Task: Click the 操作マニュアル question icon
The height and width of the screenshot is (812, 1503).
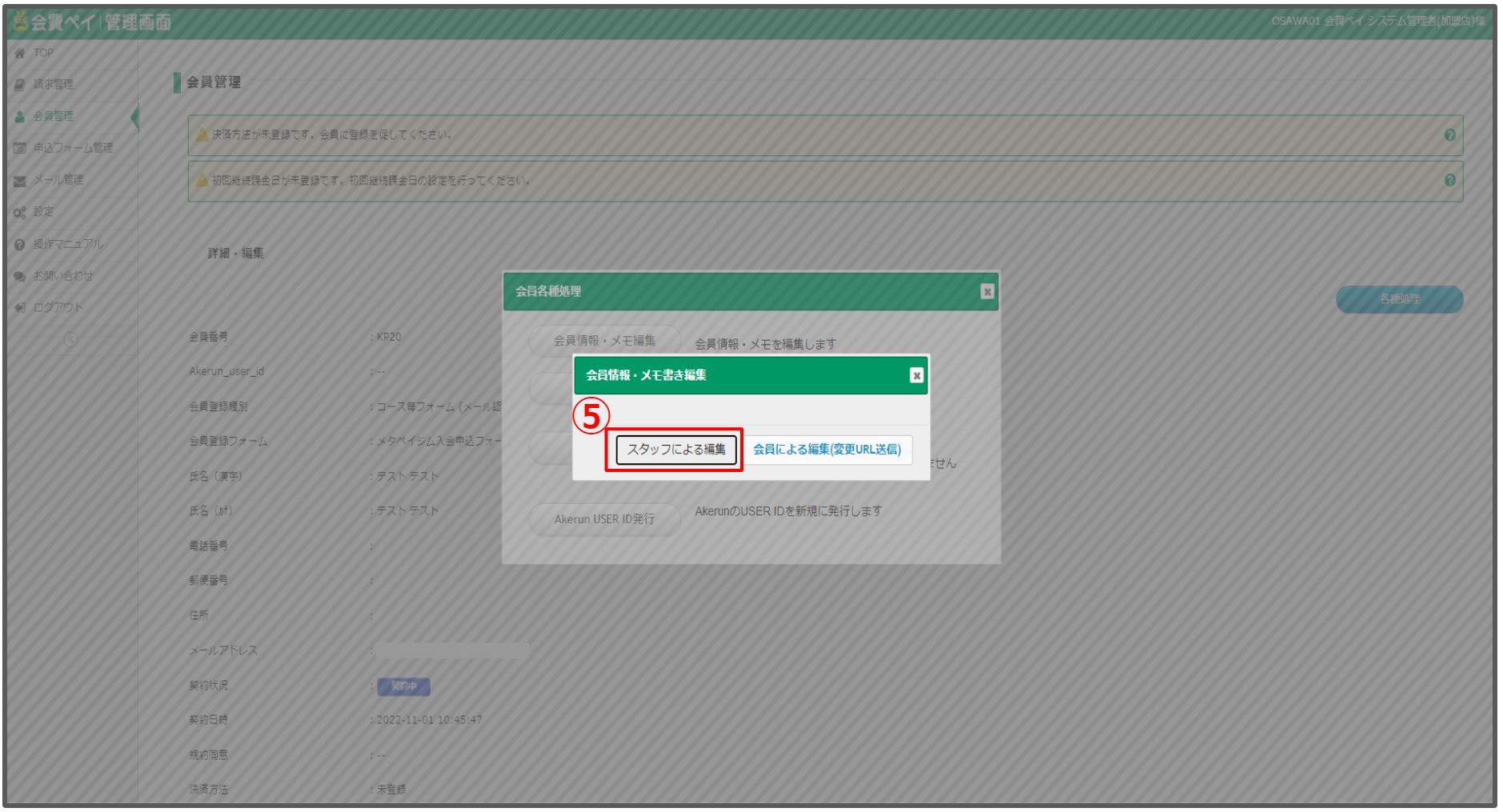Action: [x=20, y=245]
